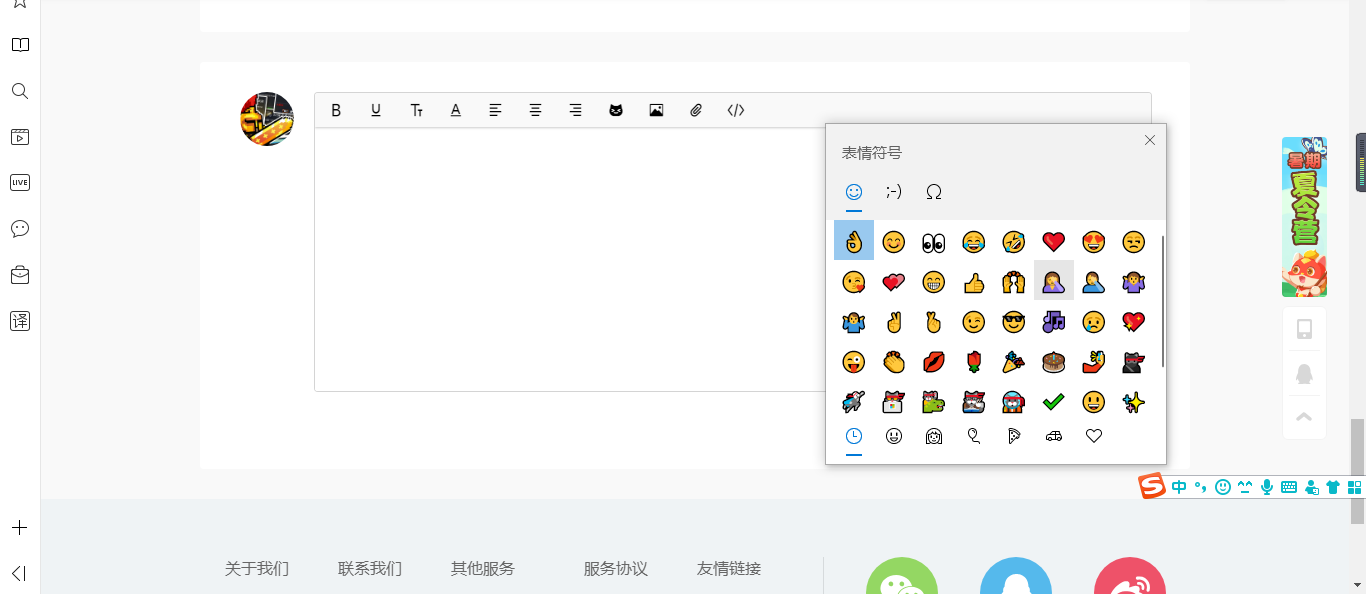
Task: Open the search icon in left sidebar
Action: (20, 91)
